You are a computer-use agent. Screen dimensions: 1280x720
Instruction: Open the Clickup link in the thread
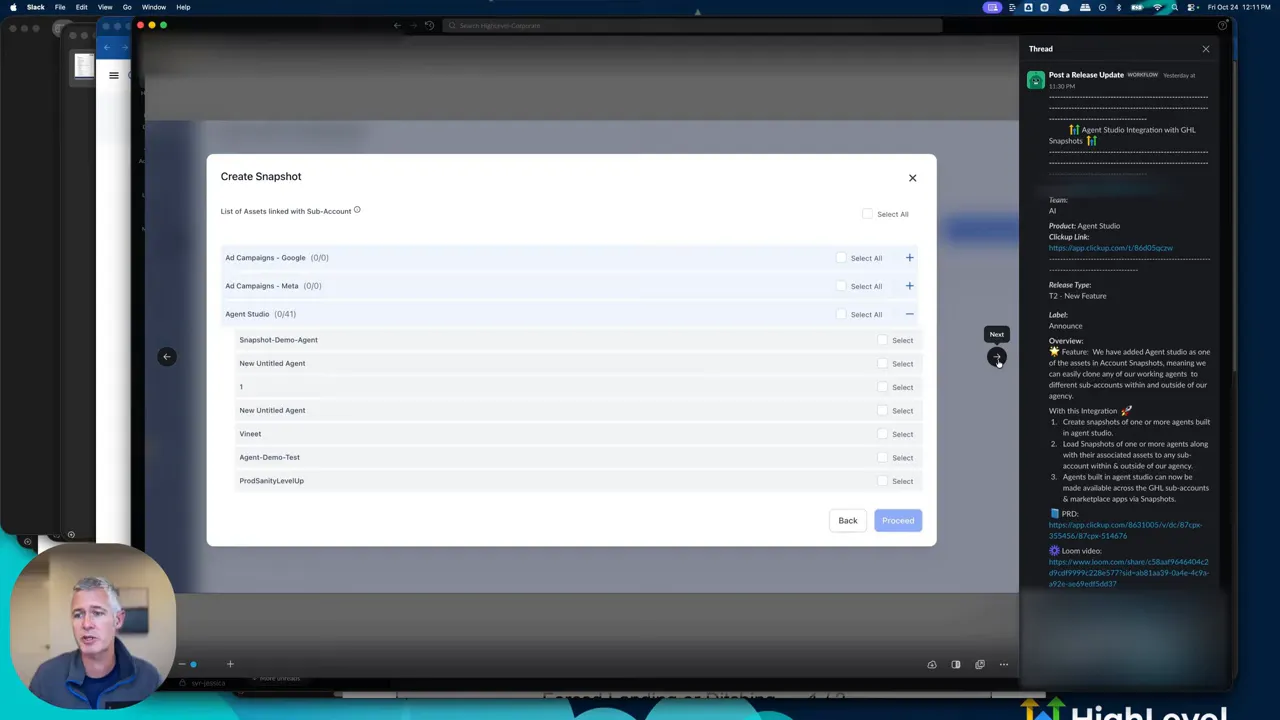pos(1111,248)
